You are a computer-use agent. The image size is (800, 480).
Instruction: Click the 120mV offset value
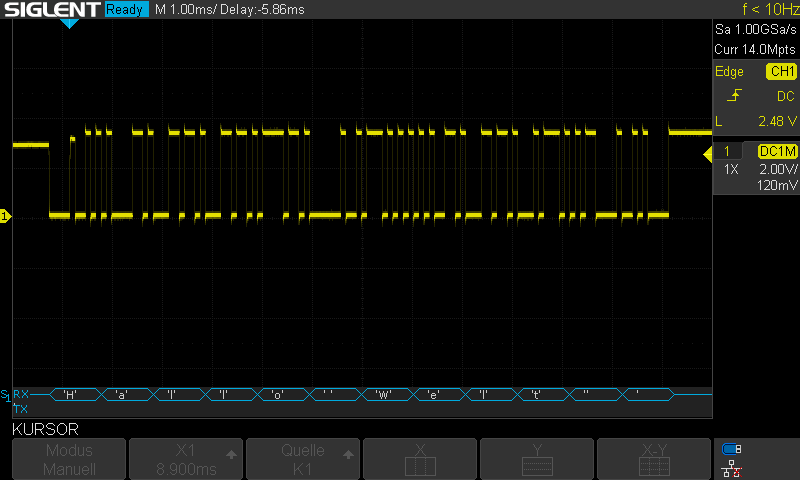click(778, 185)
